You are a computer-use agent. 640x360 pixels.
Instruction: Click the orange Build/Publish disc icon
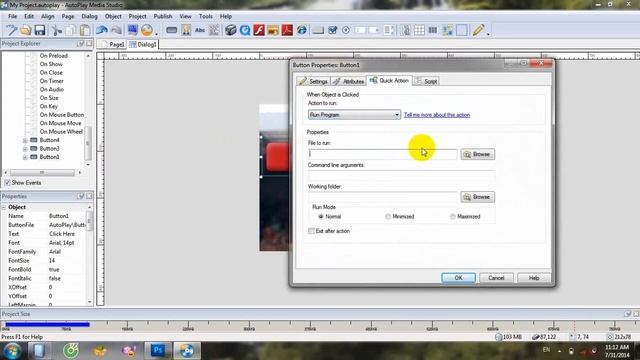(147, 30)
